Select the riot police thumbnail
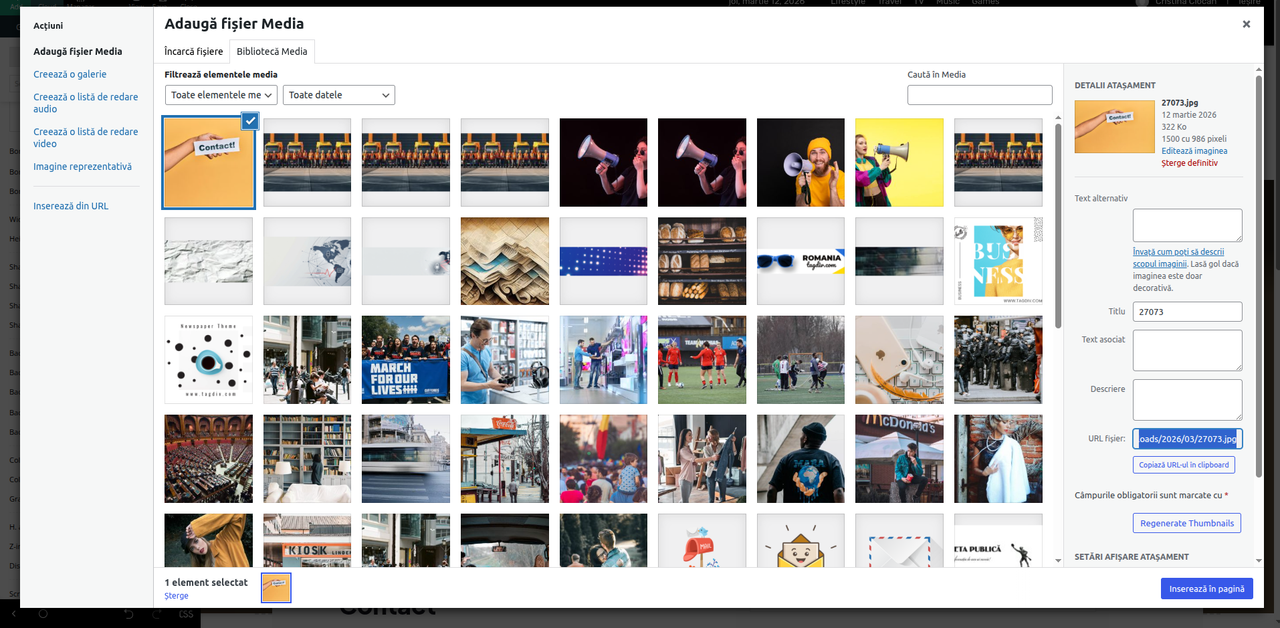1280x628 pixels. [998, 360]
